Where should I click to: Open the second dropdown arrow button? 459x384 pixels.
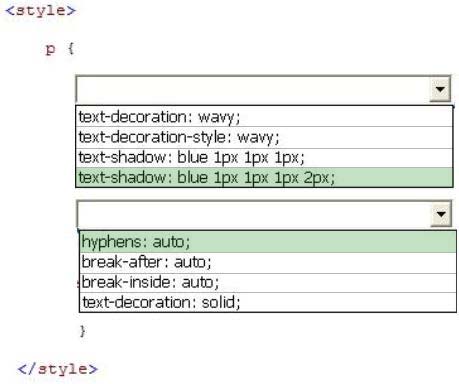(441, 214)
